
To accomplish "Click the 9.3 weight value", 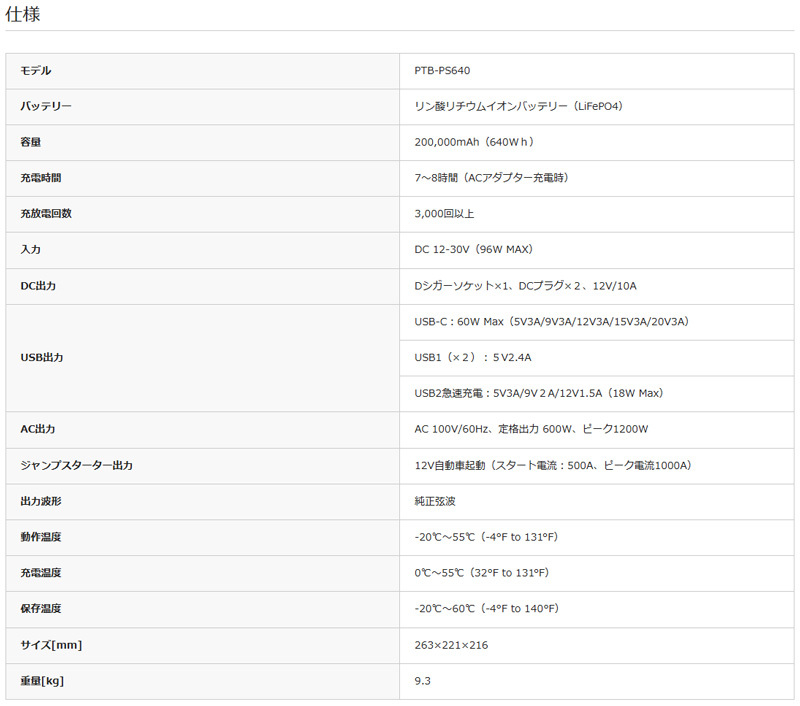I will pyautogui.click(x=422, y=681).
